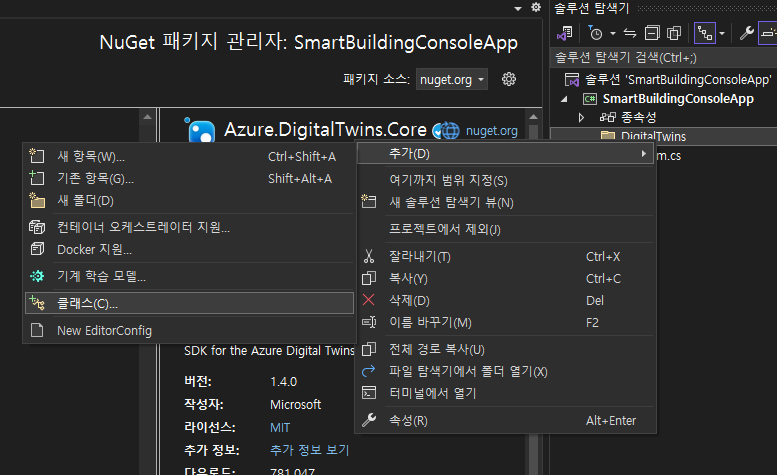The width and height of the screenshot is (777, 475).
Task: Click the Docker 지원 icon
Action: [x=37, y=249]
